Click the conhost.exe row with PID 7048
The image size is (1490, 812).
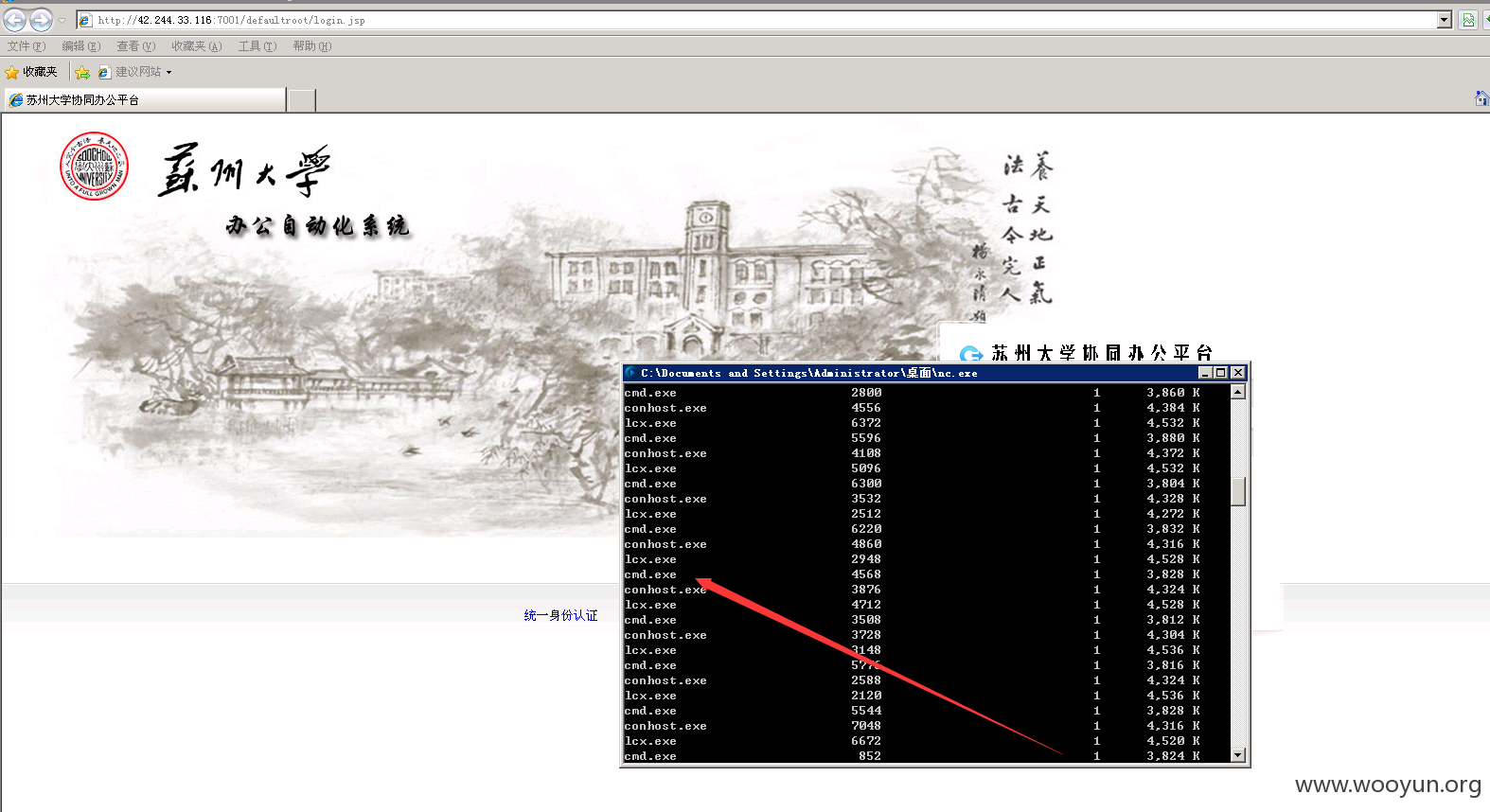point(913,726)
